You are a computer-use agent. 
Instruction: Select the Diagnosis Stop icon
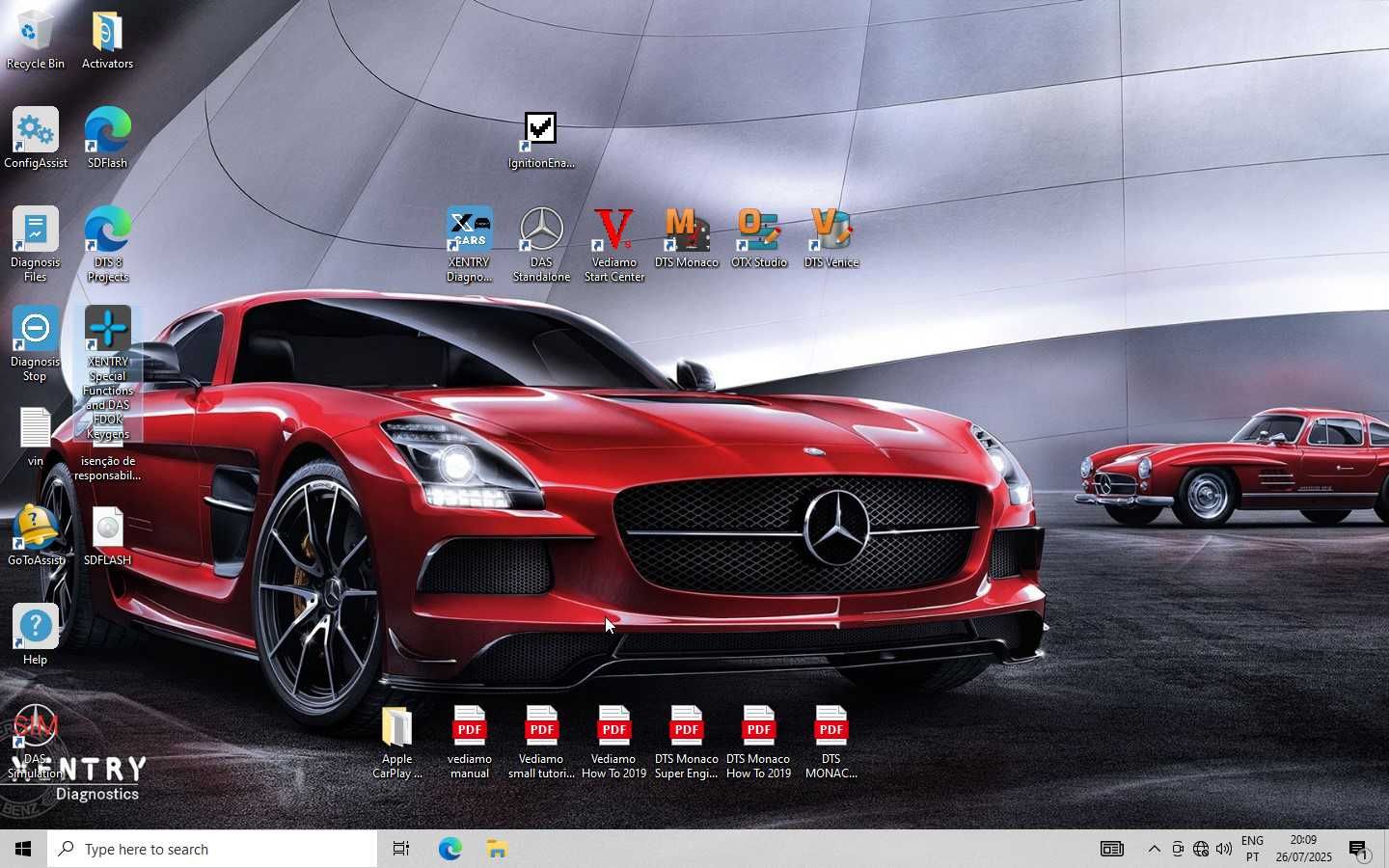pyautogui.click(x=36, y=344)
